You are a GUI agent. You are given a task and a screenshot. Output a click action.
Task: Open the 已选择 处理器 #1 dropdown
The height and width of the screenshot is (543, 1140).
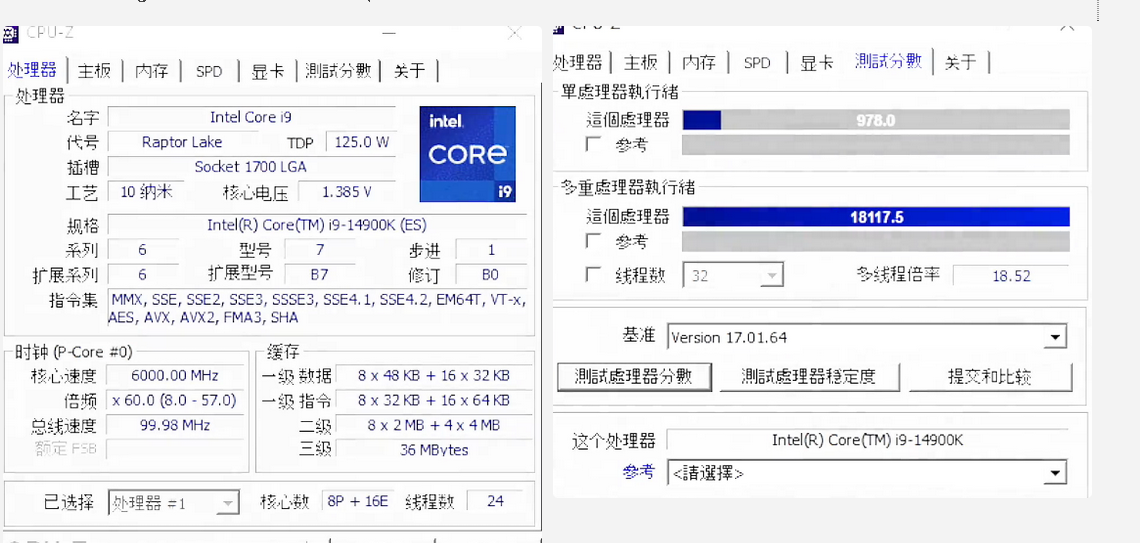pos(227,503)
